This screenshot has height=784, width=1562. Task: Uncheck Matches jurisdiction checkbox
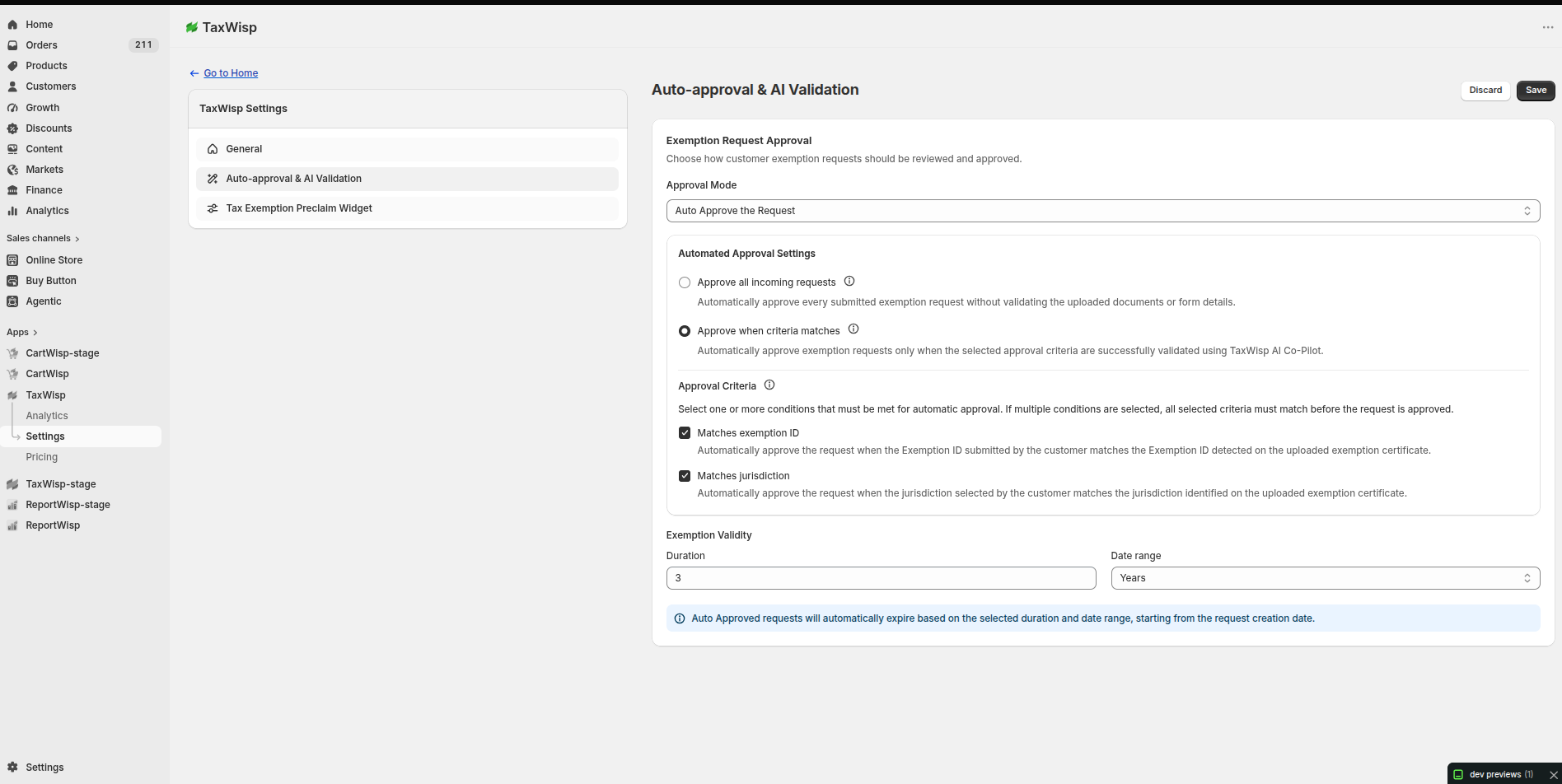point(685,476)
